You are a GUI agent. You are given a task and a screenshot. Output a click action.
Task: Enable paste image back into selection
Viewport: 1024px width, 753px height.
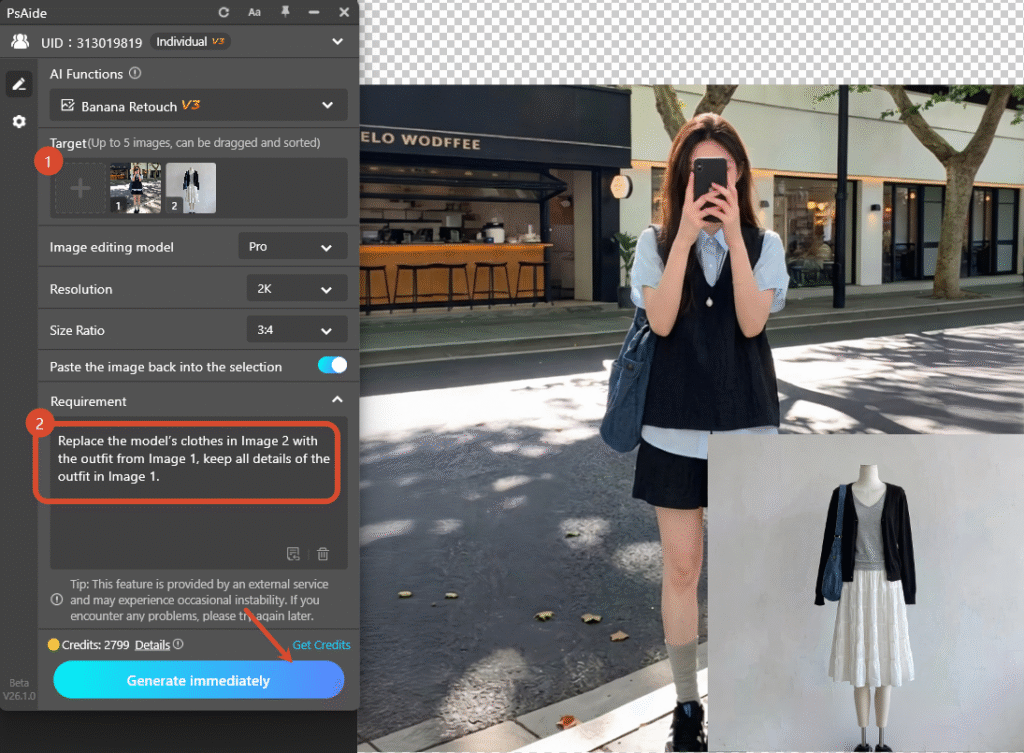(330, 366)
